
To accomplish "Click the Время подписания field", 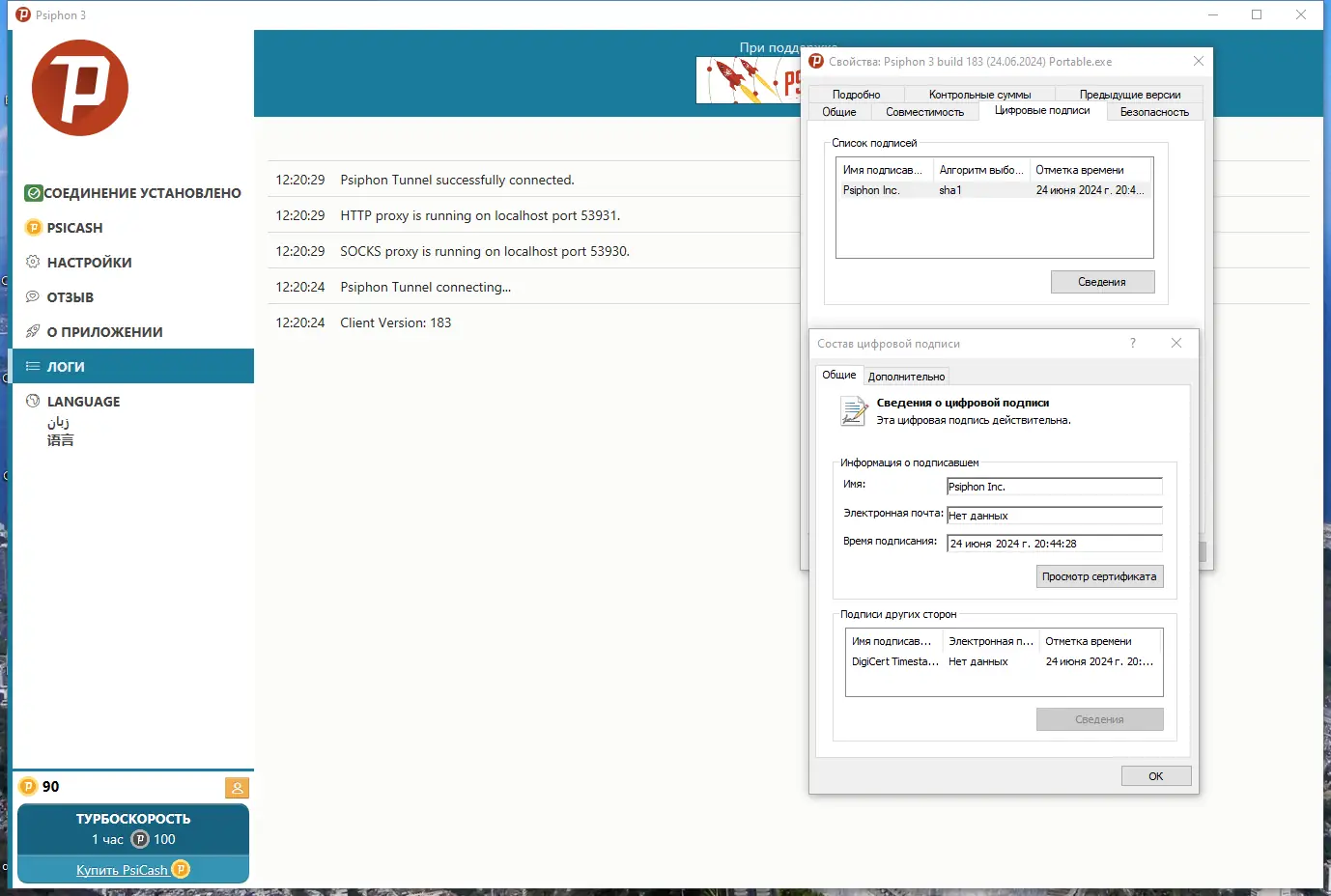I will (1054, 544).
